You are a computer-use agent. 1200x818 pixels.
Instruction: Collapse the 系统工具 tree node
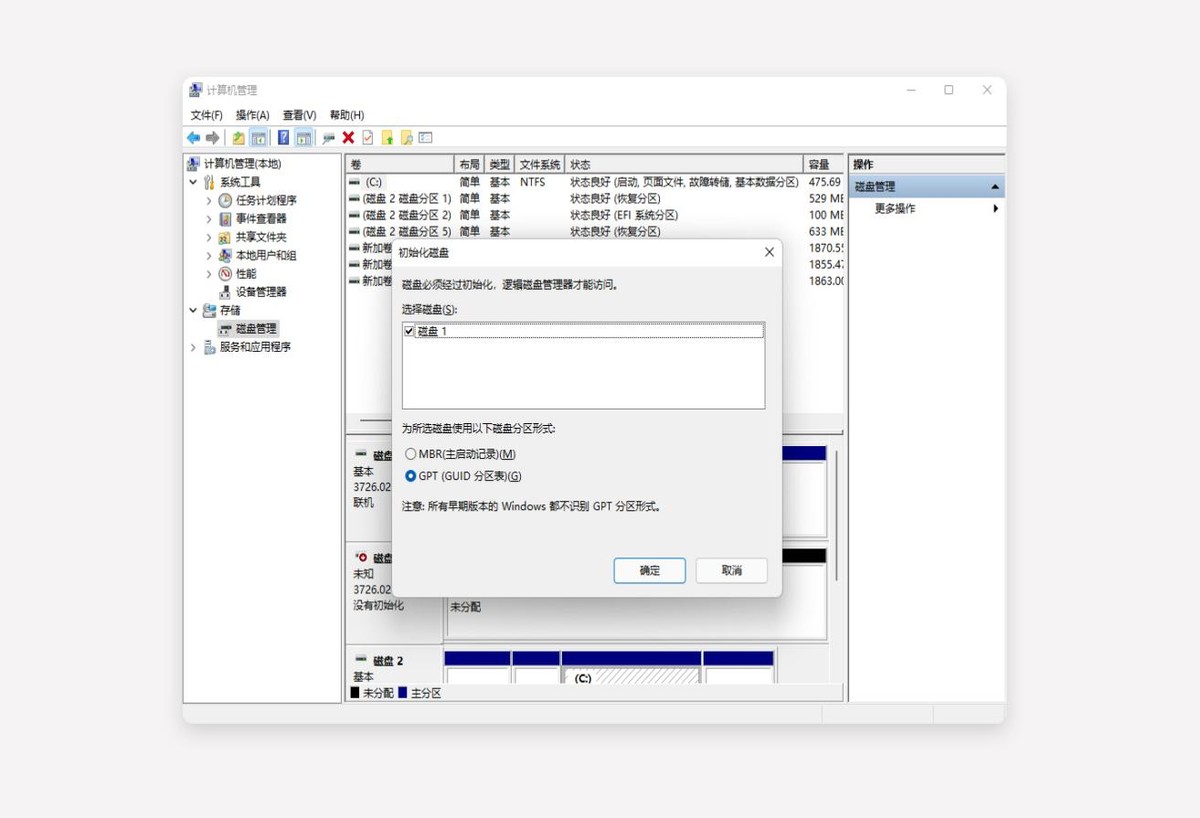click(x=193, y=182)
